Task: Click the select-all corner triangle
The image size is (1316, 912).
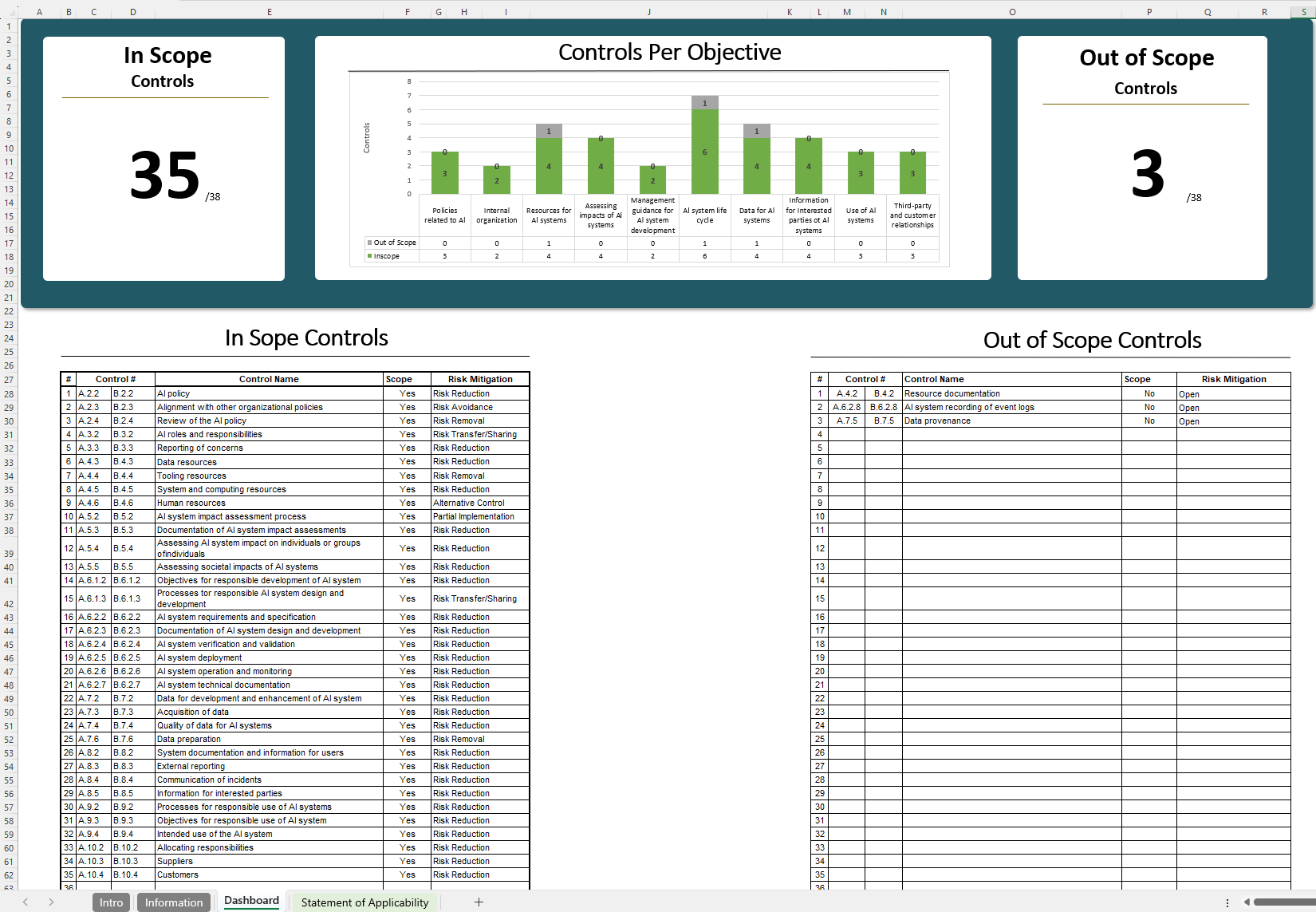Action: (9, 12)
